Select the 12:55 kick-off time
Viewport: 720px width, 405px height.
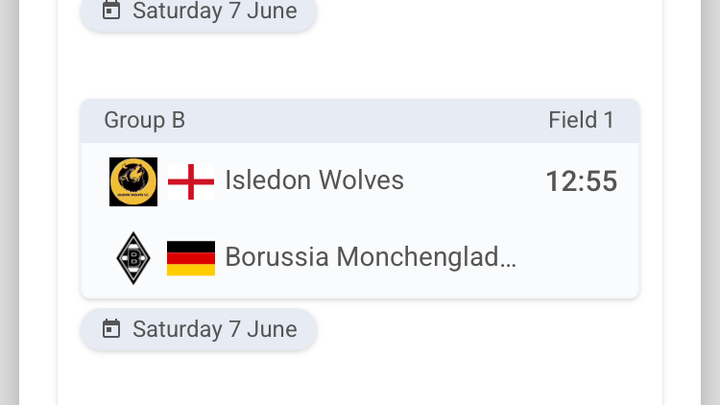(581, 181)
